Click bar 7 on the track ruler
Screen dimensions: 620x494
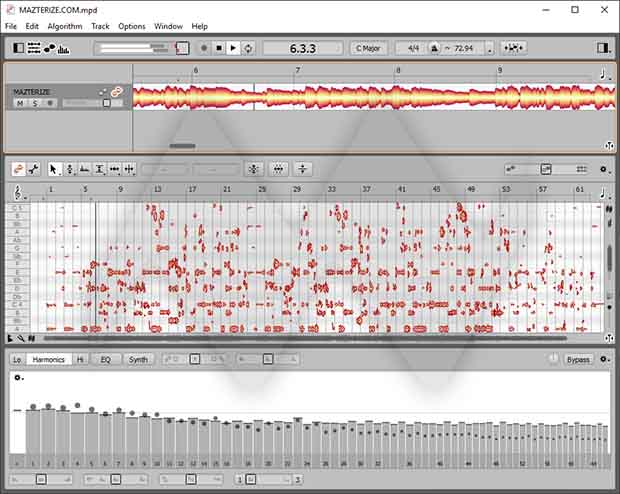[298, 70]
